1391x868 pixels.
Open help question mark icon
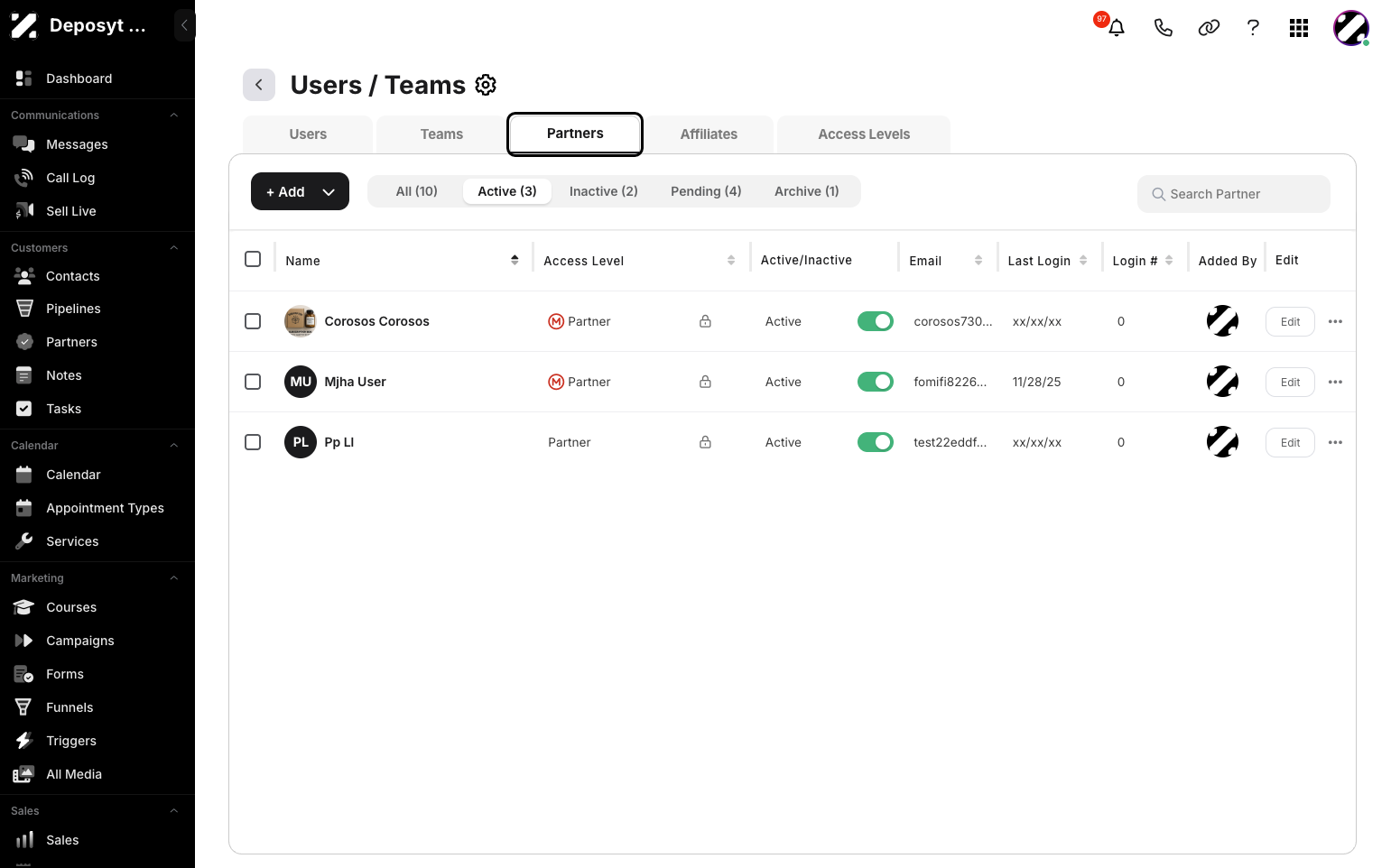pos(1253,28)
